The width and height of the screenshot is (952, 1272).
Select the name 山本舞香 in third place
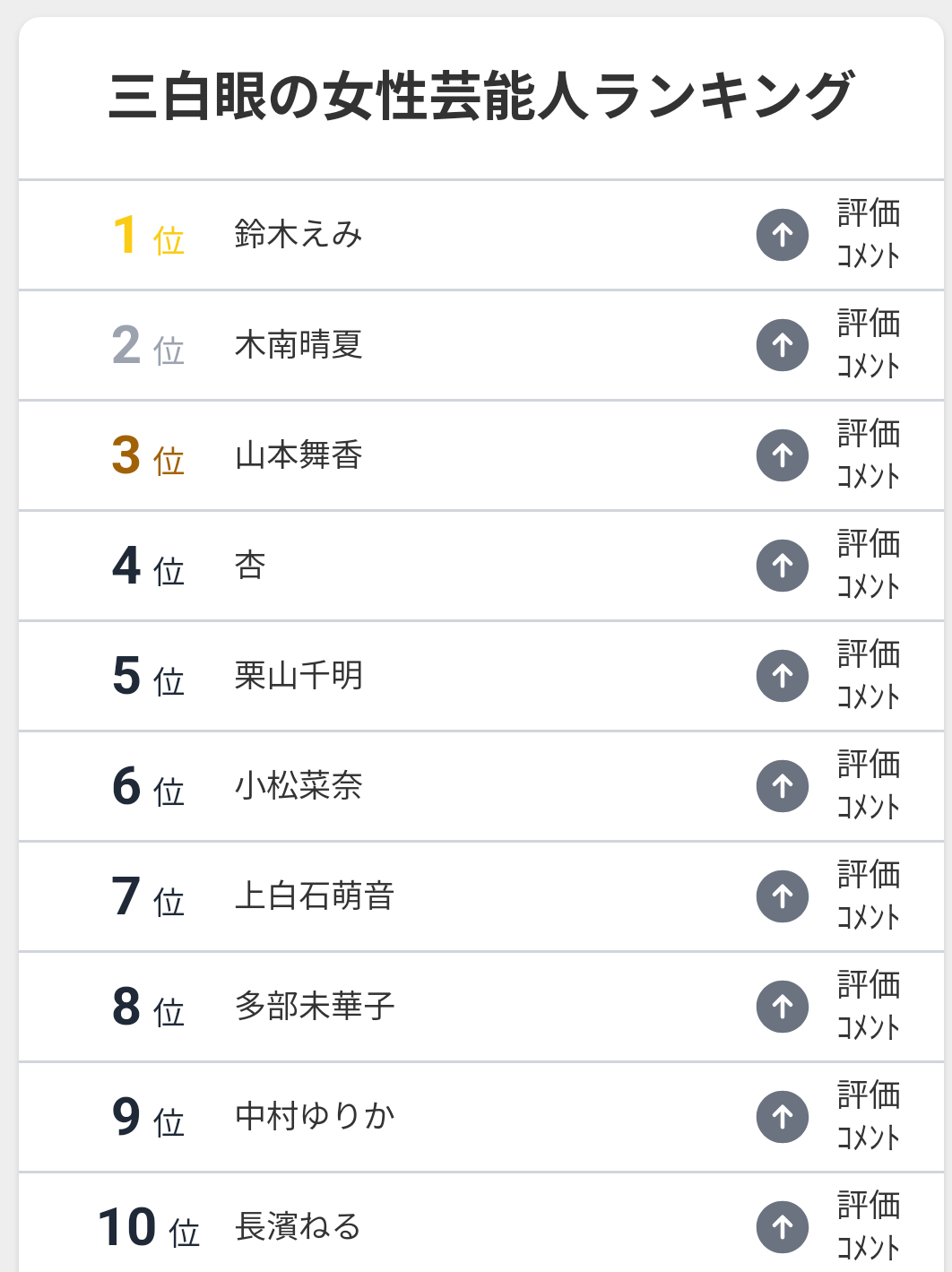pos(299,455)
